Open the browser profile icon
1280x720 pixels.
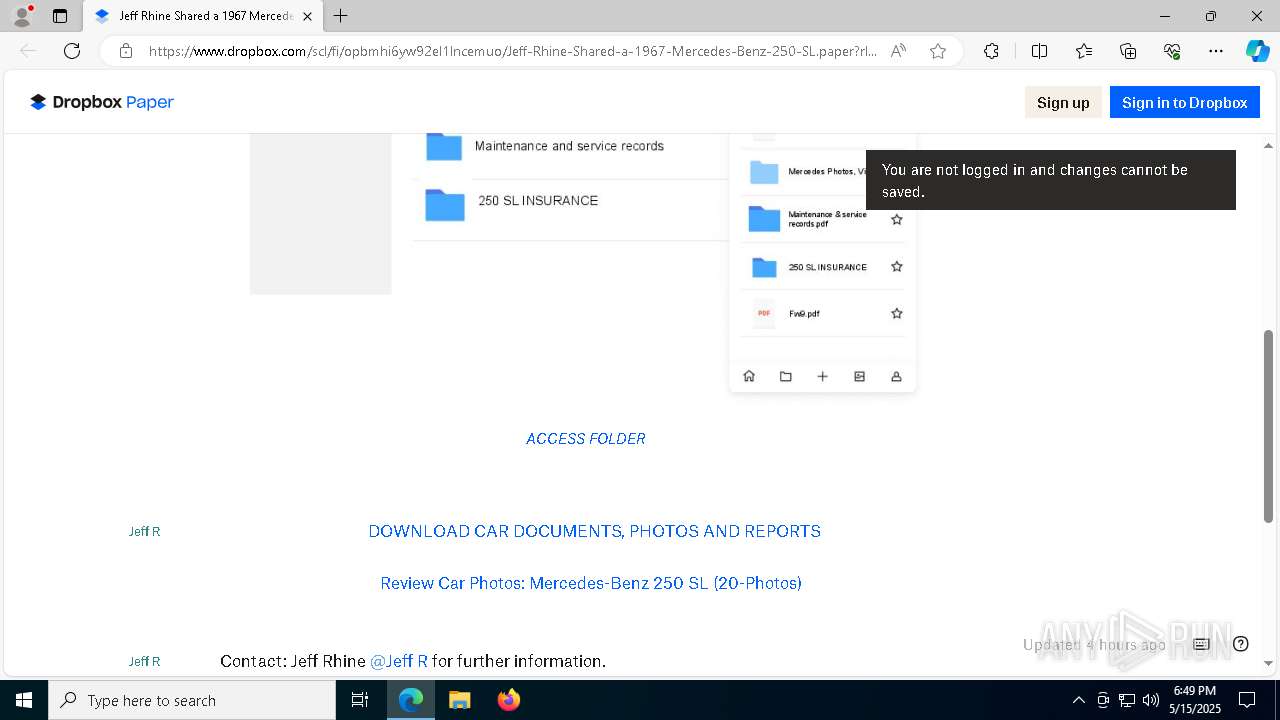click(22, 16)
